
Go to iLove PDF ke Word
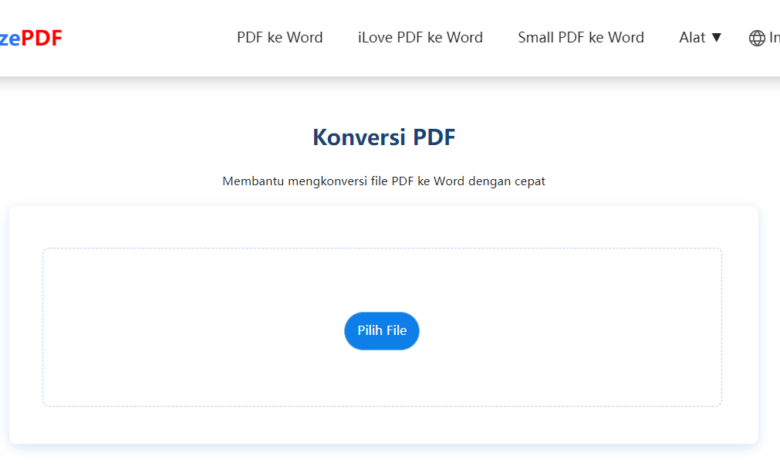point(420,37)
